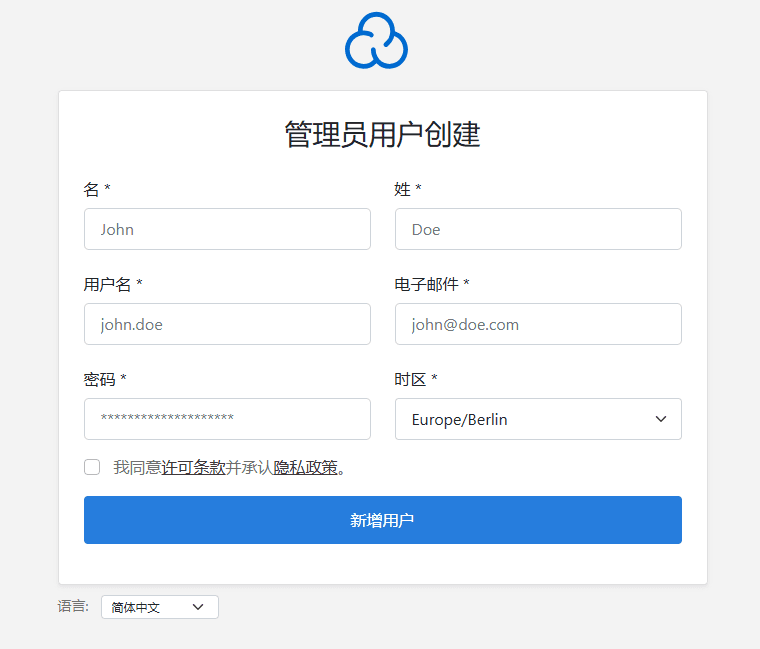Click the 时区 label text

[411, 379]
